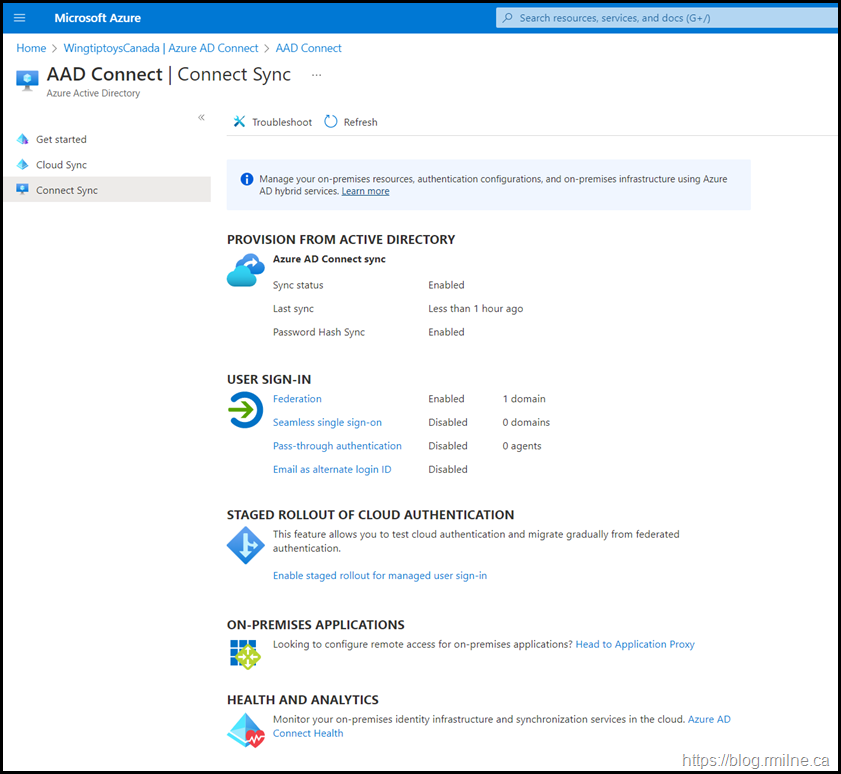This screenshot has height=774, width=841.
Task: Open the Azure portal hamburger menu
Action: coord(20,18)
